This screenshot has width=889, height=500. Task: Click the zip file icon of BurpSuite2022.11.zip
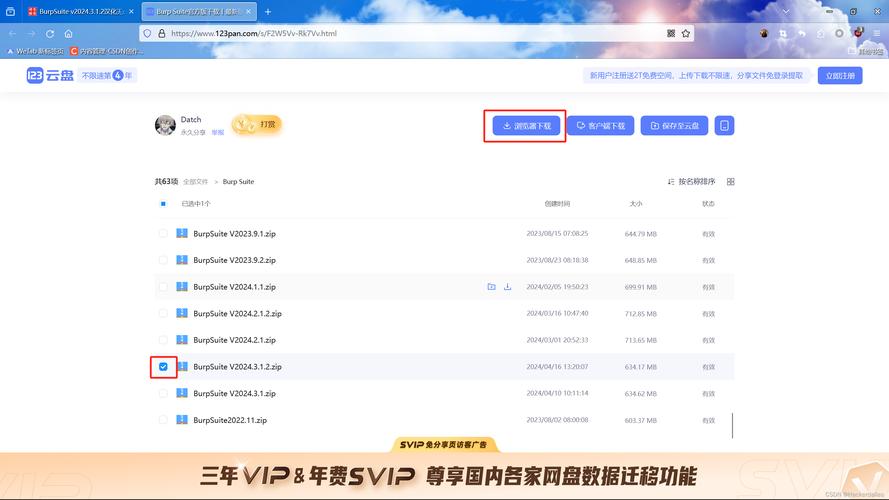(182, 420)
